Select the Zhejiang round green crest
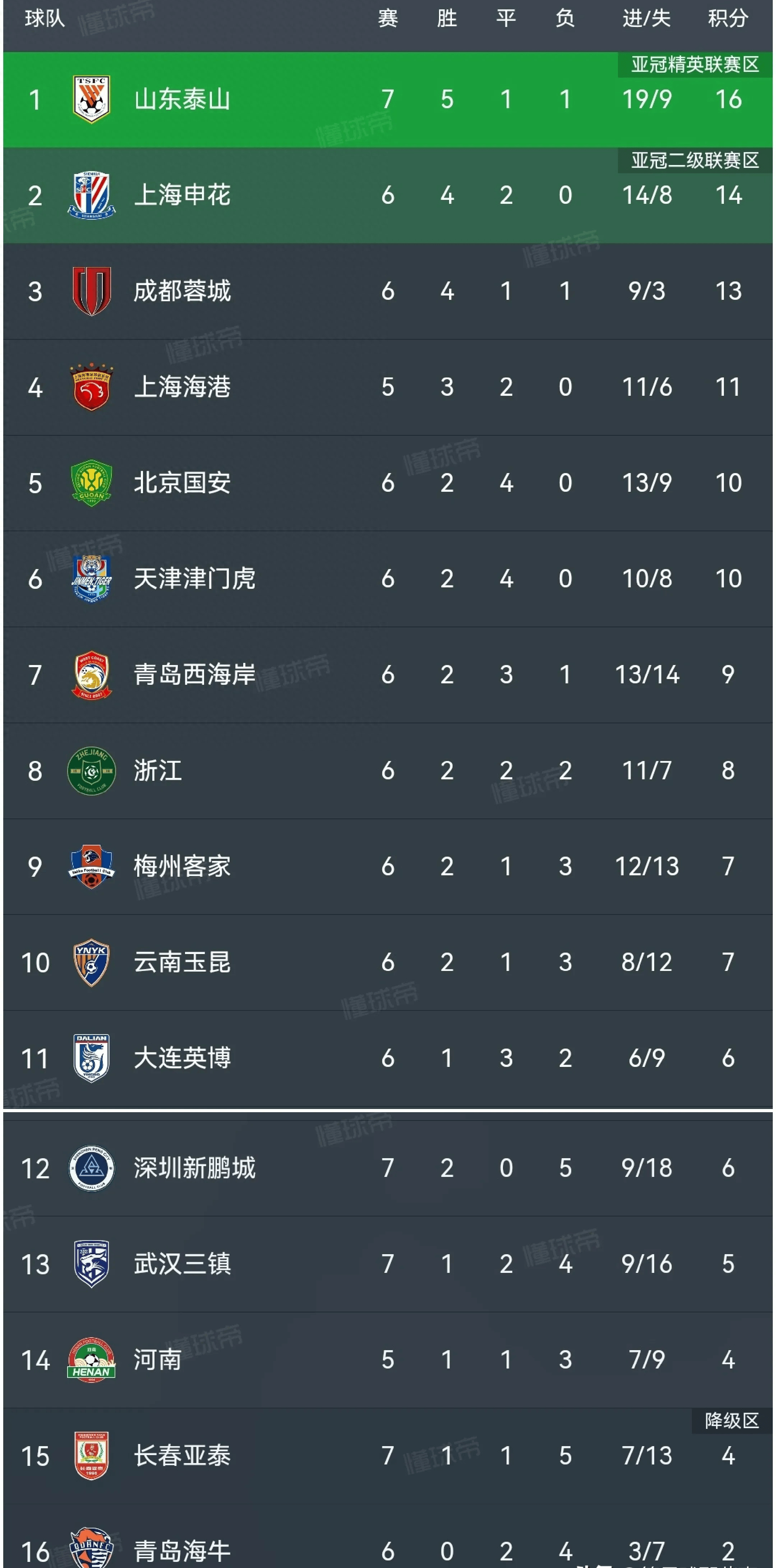The height and width of the screenshot is (1568, 776). click(91, 771)
